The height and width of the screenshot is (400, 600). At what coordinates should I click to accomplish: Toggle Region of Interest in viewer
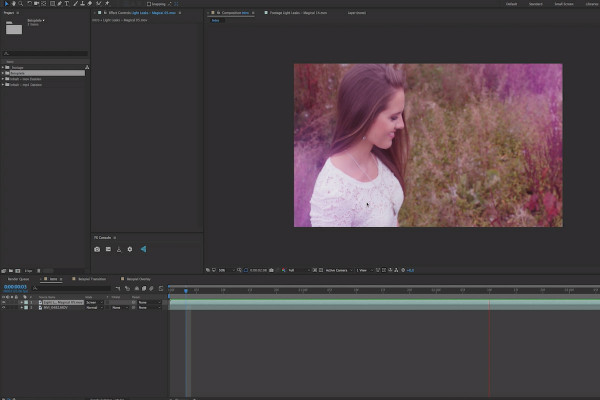click(315, 270)
